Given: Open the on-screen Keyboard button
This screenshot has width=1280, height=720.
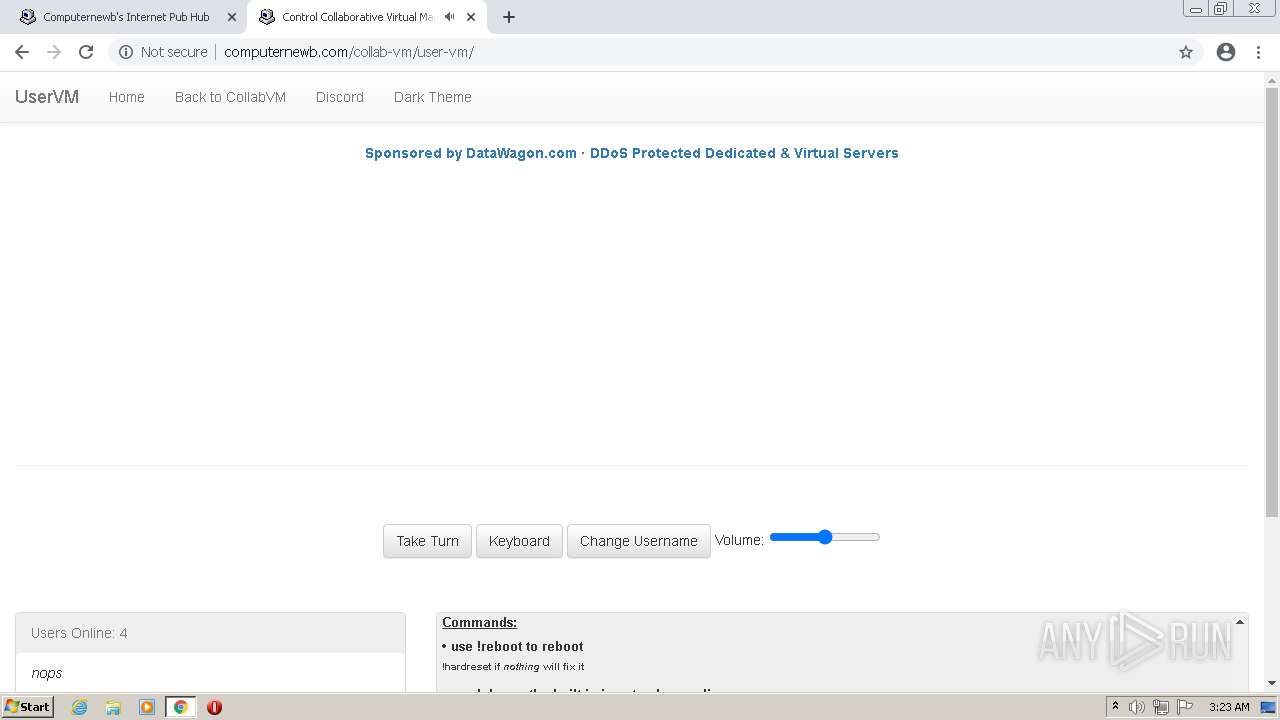Looking at the screenshot, I should [x=519, y=541].
